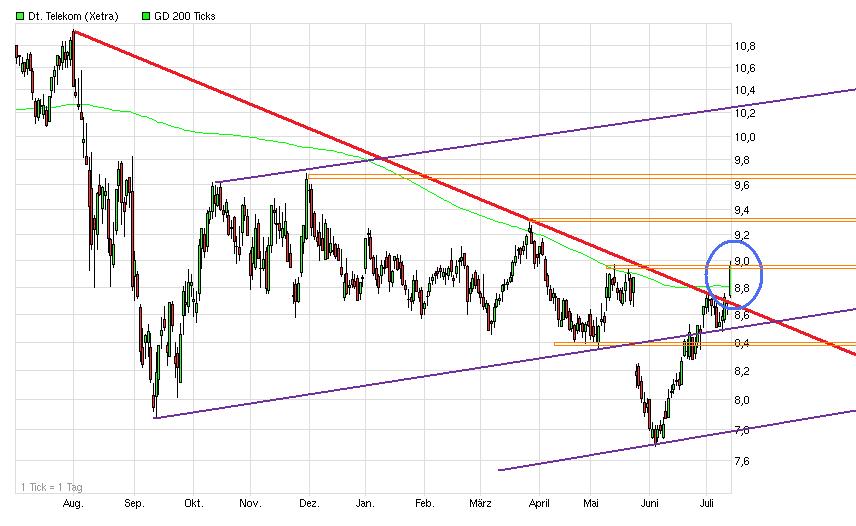Viewport: 856px width, 526px height.
Task: Click the green GD 200 Ticks legend square
Action: click(x=145, y=16)
